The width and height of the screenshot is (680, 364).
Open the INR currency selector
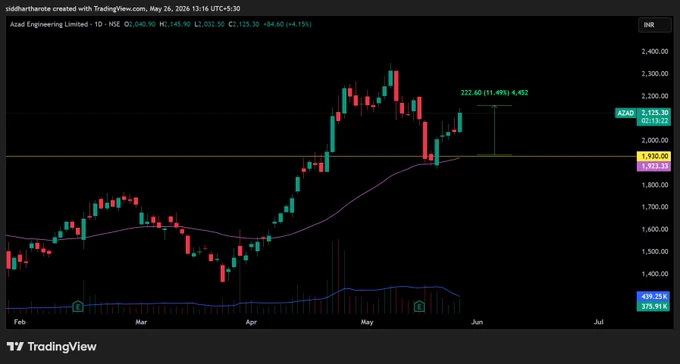[x=654, y=25]
